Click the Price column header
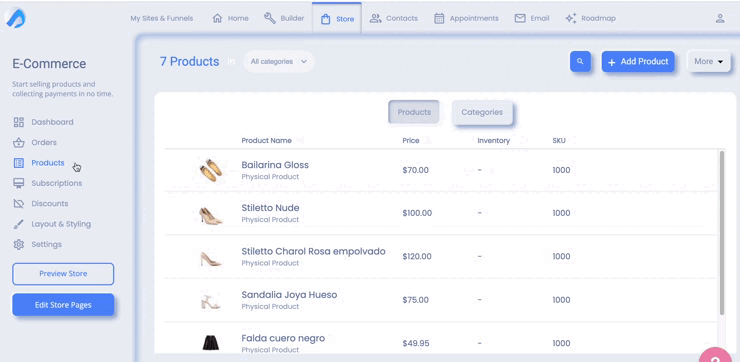 [411, 140]
